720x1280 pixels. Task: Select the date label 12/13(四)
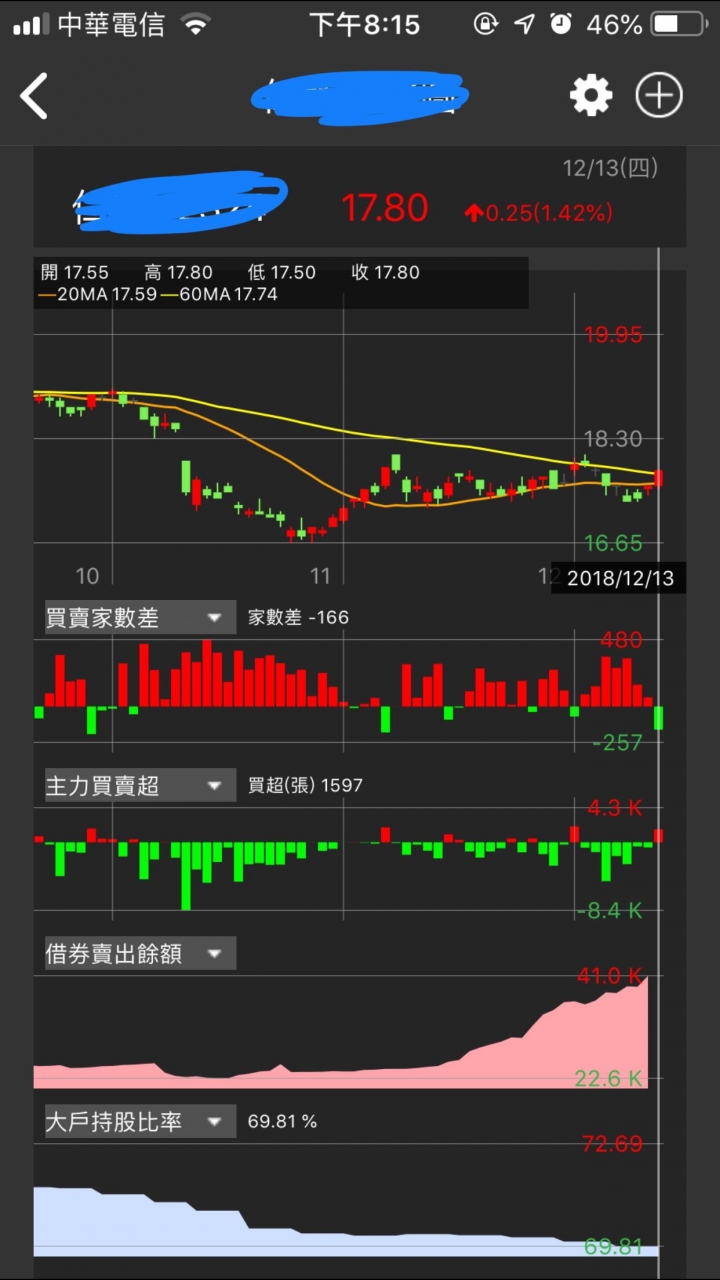pyautogui.click(x=610, y=168)
